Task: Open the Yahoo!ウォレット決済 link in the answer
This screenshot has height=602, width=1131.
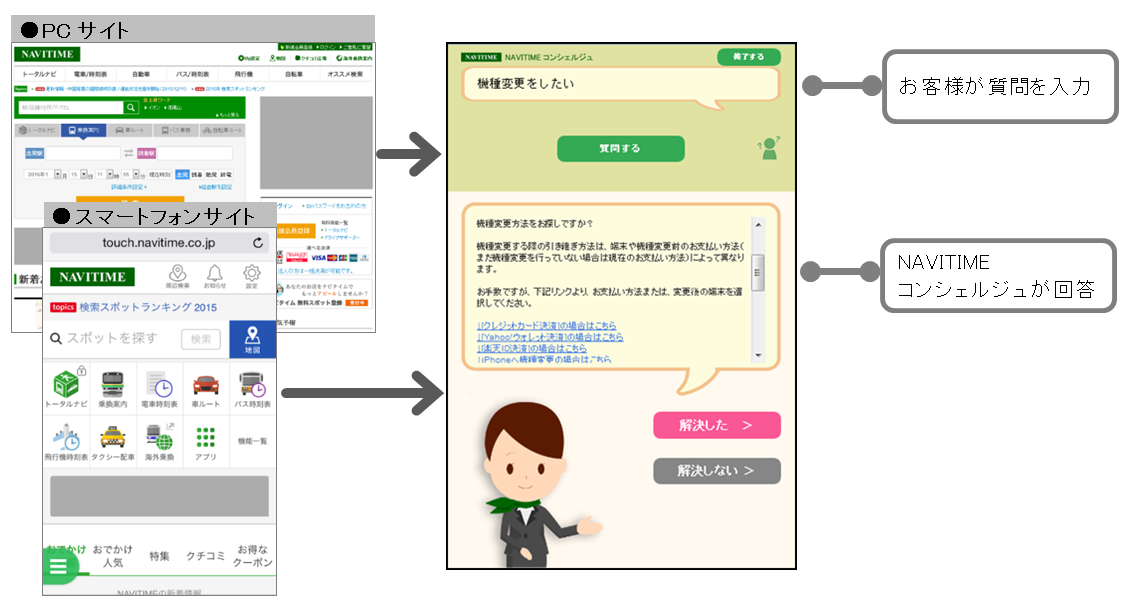Action: [550, 337]
